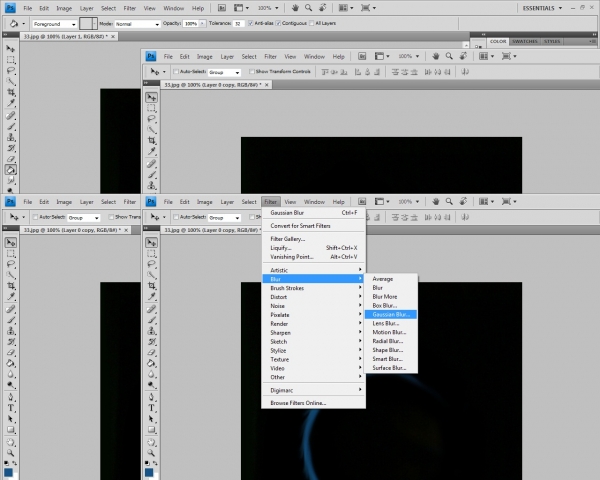
Task: Select the Type tool in bottom-left toolbox
Action: pyautogui.click(x=11, y=408)
